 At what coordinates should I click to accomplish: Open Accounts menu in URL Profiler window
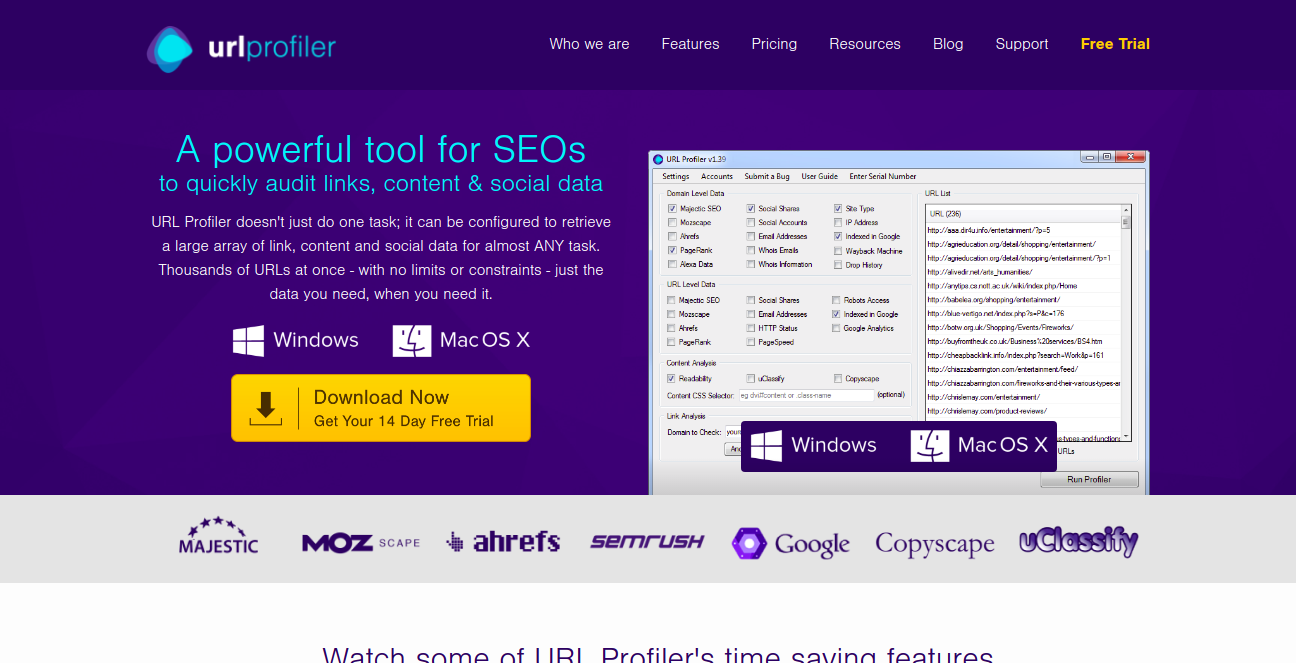(x=717, y=176)
